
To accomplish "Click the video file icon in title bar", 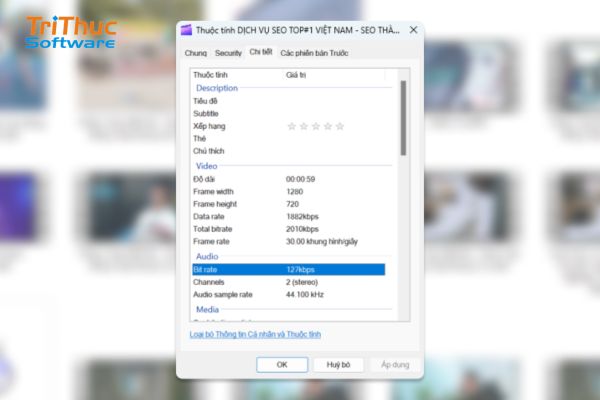I will pos(186,30).
